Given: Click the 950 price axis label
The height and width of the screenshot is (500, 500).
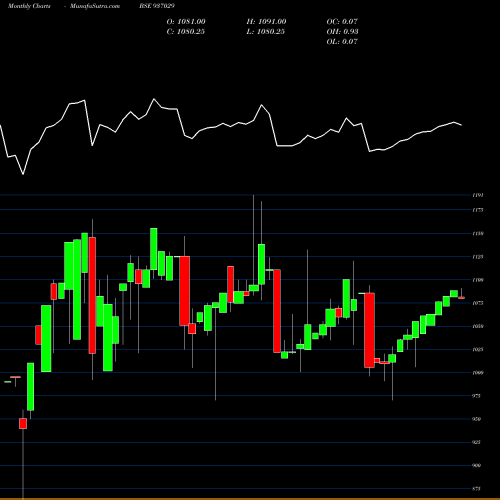Looking at the screenshot, I should pos(477,419).
